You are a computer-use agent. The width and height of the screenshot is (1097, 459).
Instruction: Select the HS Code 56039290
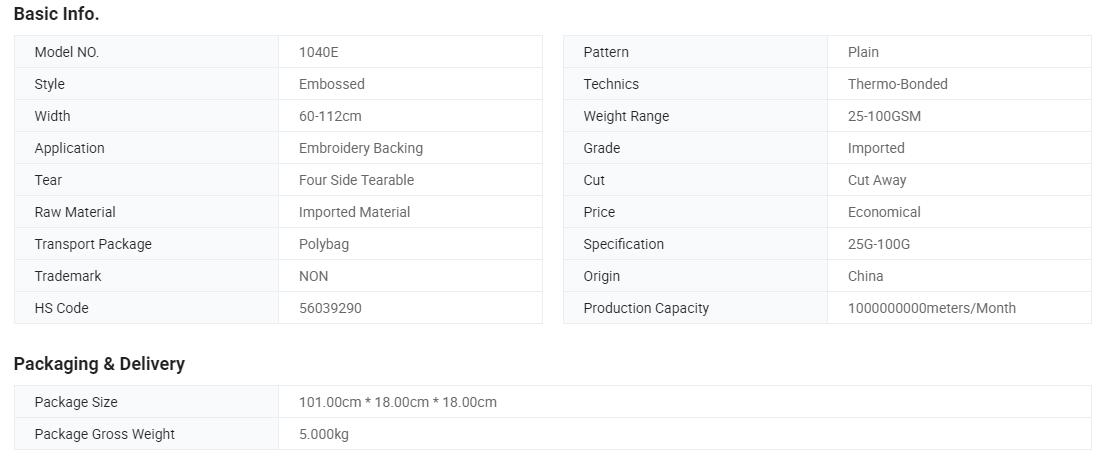pos(330,308)
